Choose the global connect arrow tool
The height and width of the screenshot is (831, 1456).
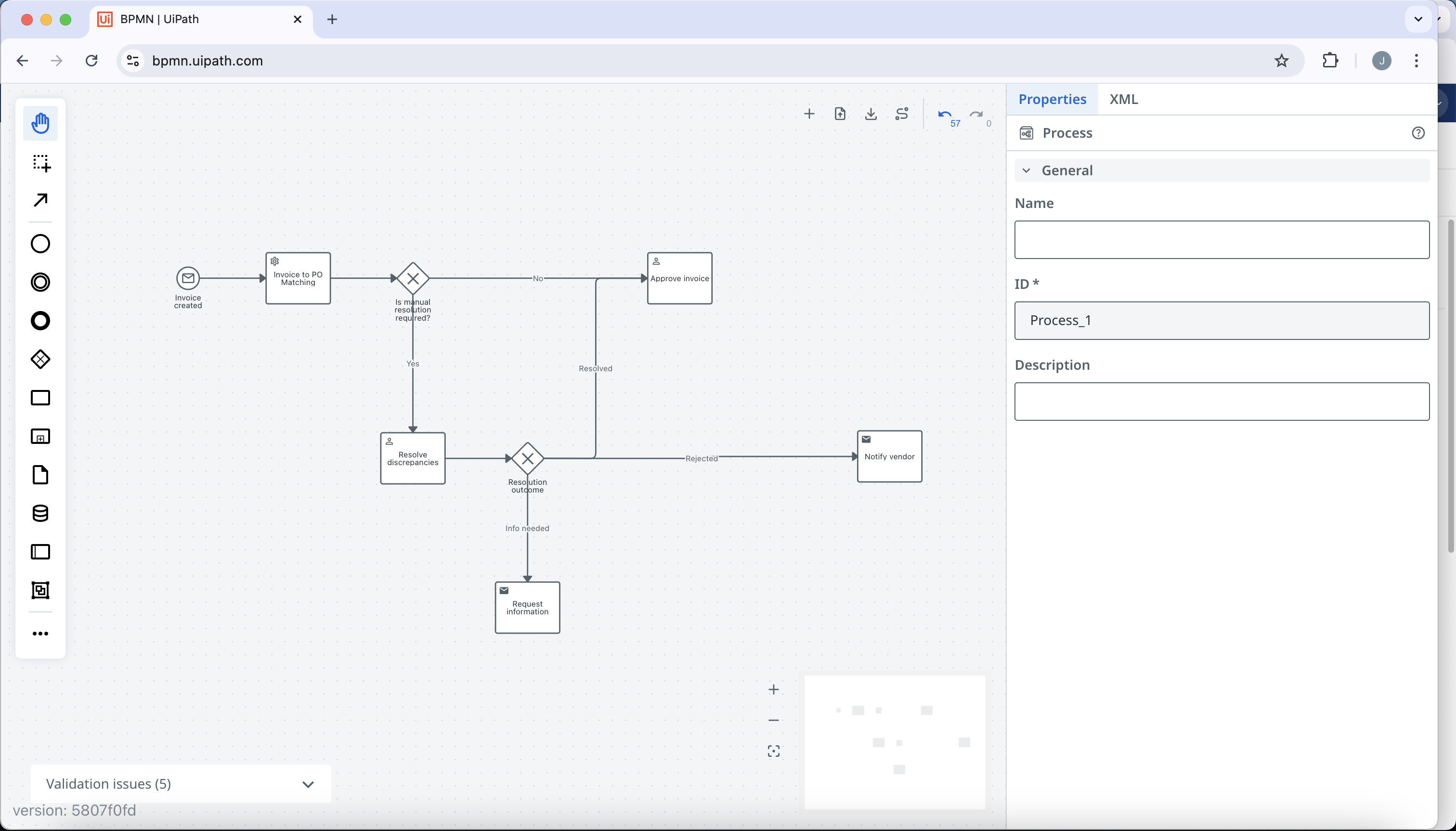click(40, 200)
